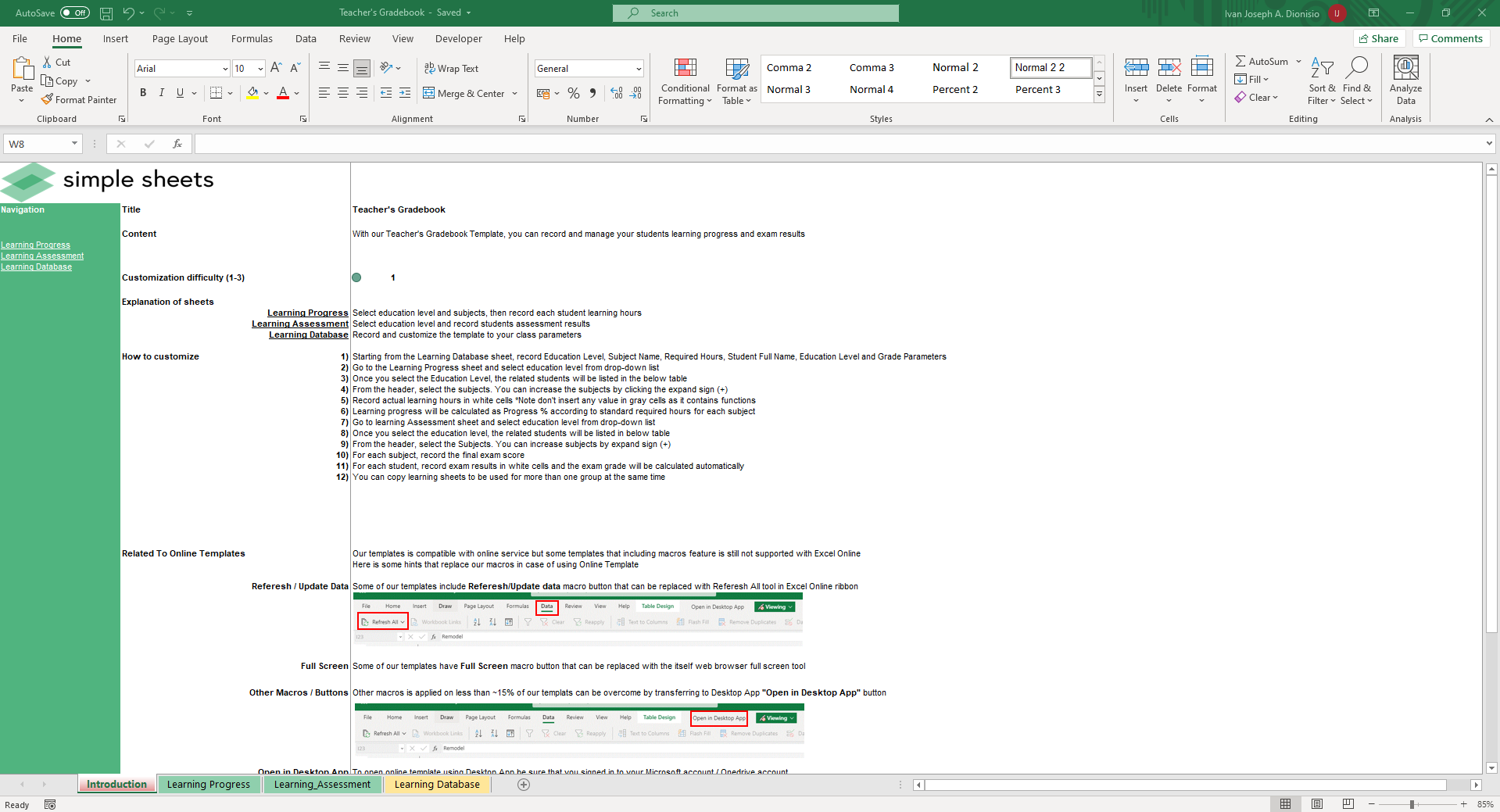Click the Increase Decimal icon
The width and height of the screenshot is (1500, 812).
click(617, 93)
